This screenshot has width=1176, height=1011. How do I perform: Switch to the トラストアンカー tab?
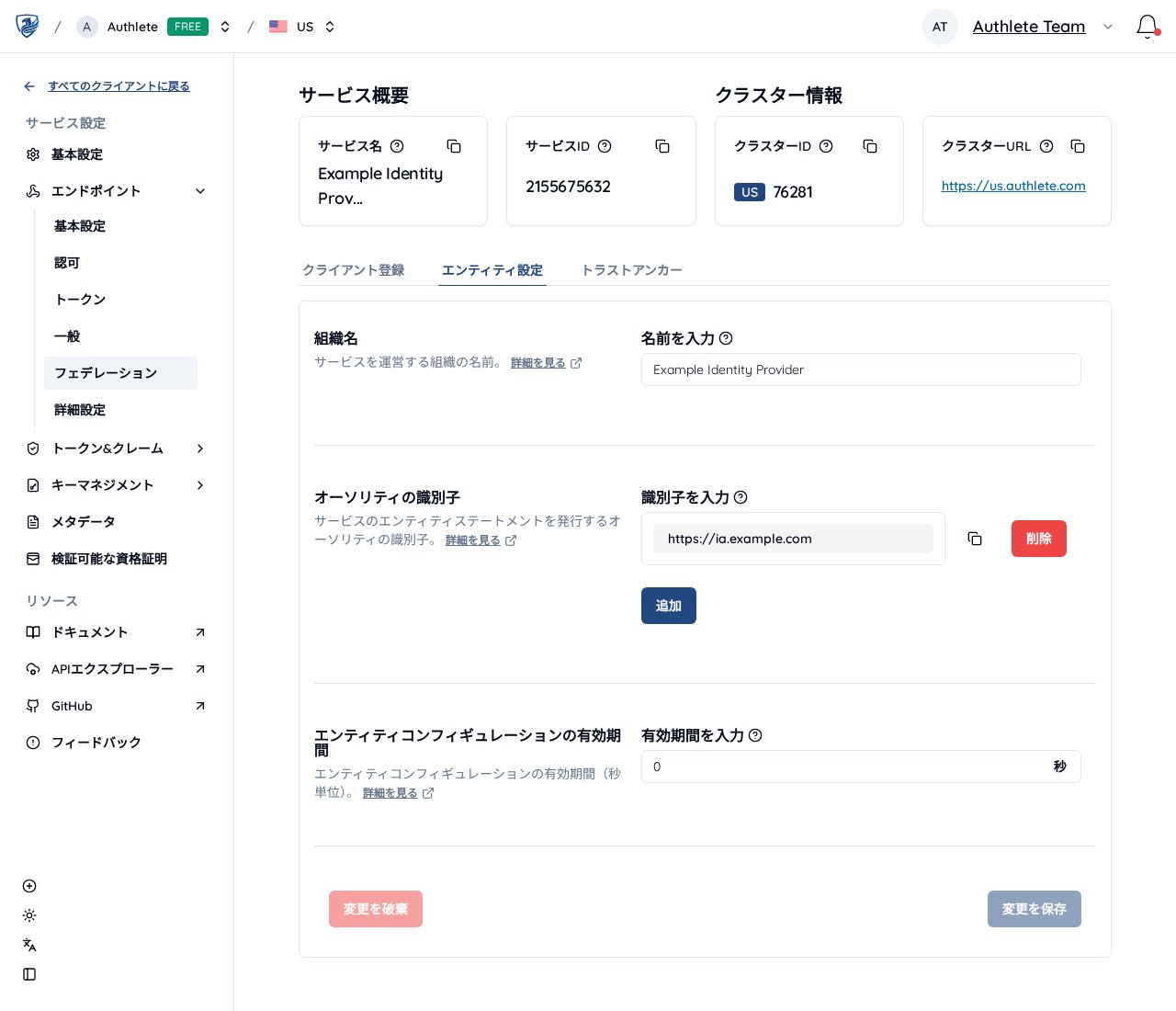coord(632,270)
